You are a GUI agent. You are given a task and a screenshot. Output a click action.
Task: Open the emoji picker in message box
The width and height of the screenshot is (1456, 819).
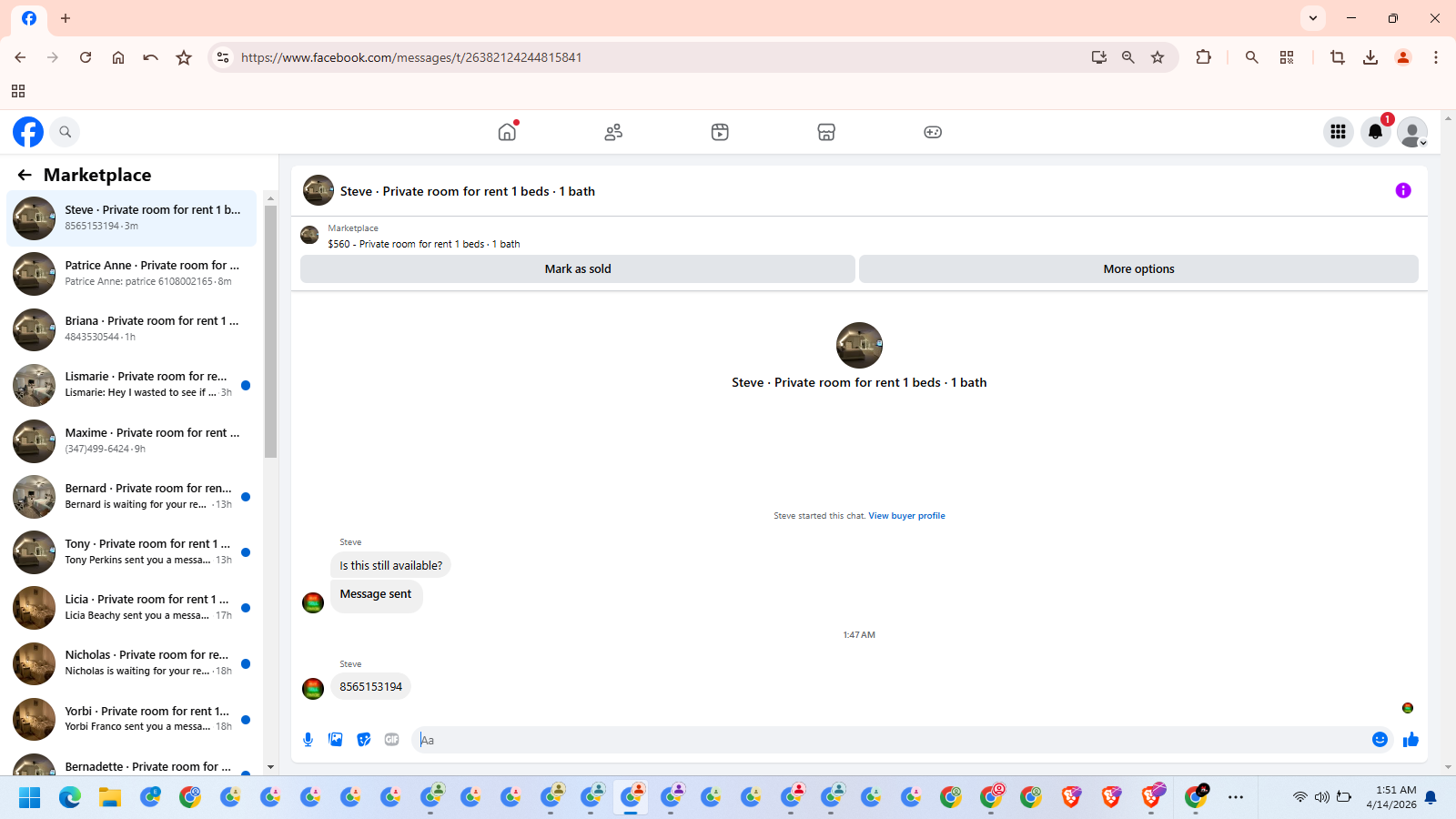click(1380, 740)
